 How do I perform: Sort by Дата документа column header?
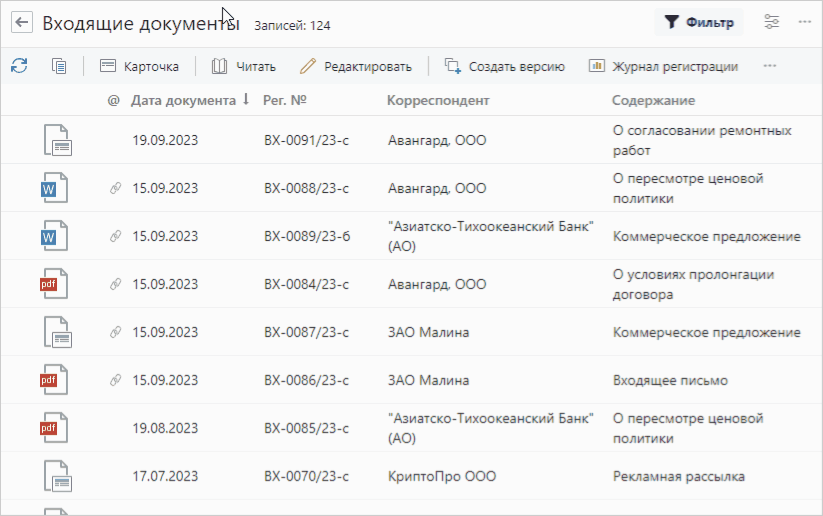pyautogui.click(x=185, y=100)
